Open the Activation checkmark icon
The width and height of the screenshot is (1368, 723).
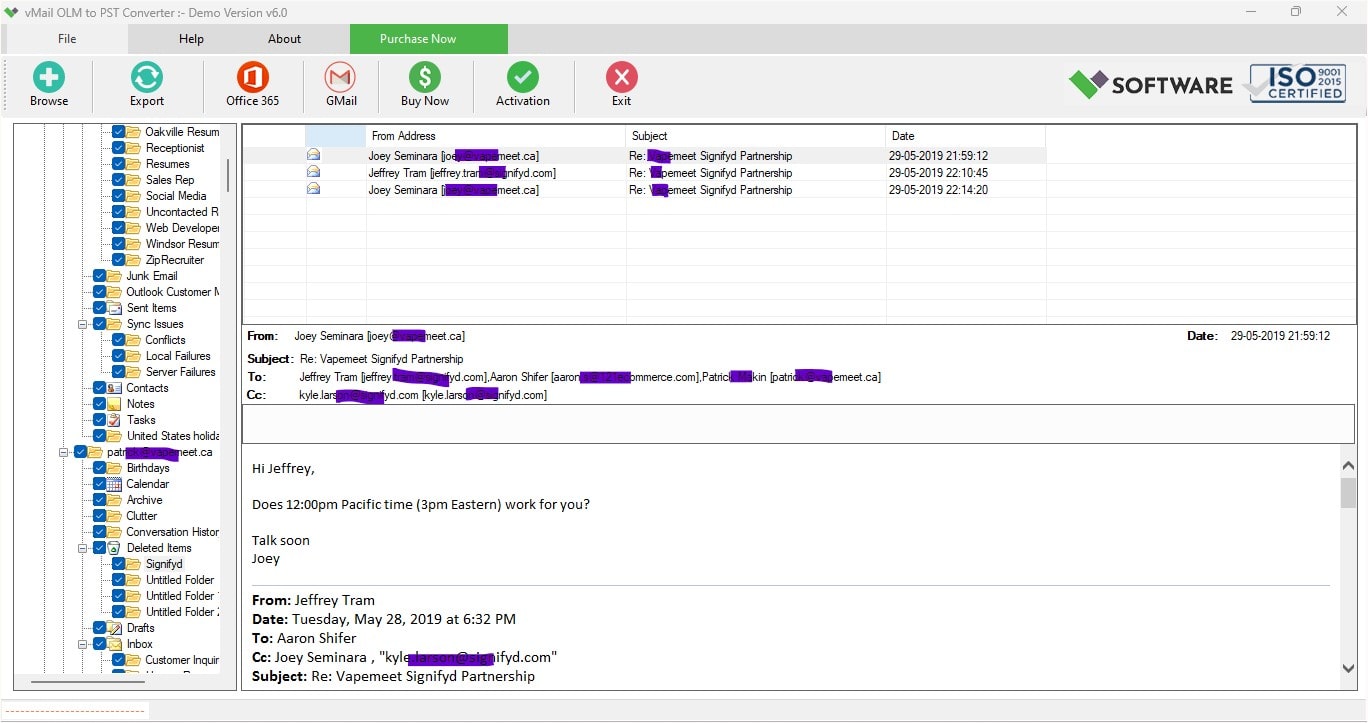[x=522, y=78]
